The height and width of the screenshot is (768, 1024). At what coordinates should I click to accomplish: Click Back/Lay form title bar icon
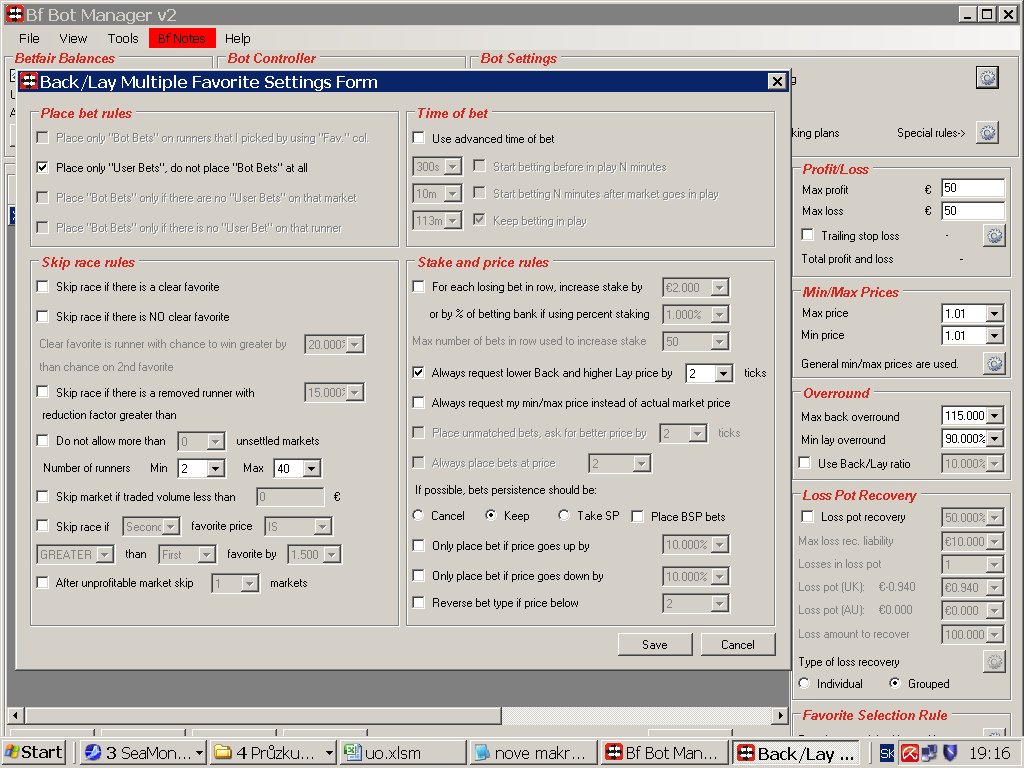click(29, 82)
